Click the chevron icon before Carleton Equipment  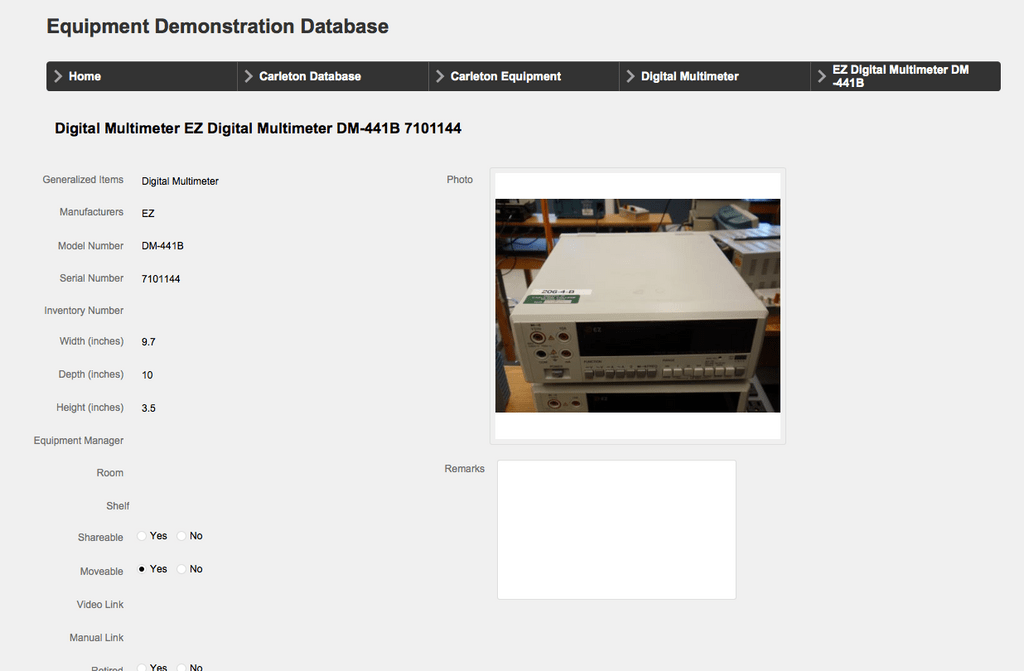click(x=439, y=76)
